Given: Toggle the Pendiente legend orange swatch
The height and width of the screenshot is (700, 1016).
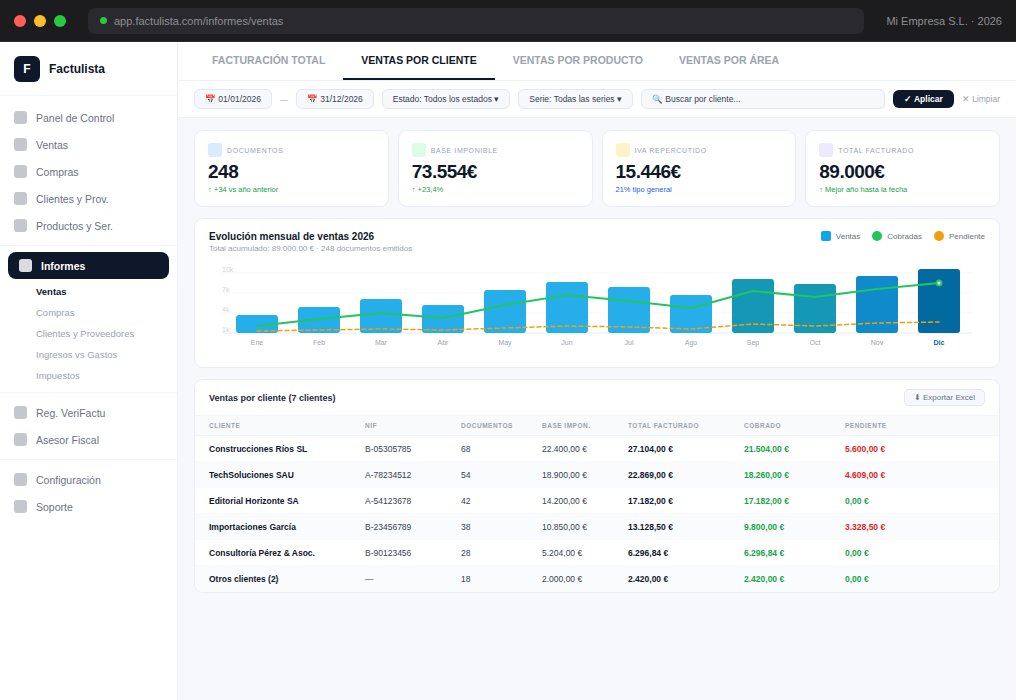Looking at the screenshot, I should pyautogui.click(x=938, y=236).
